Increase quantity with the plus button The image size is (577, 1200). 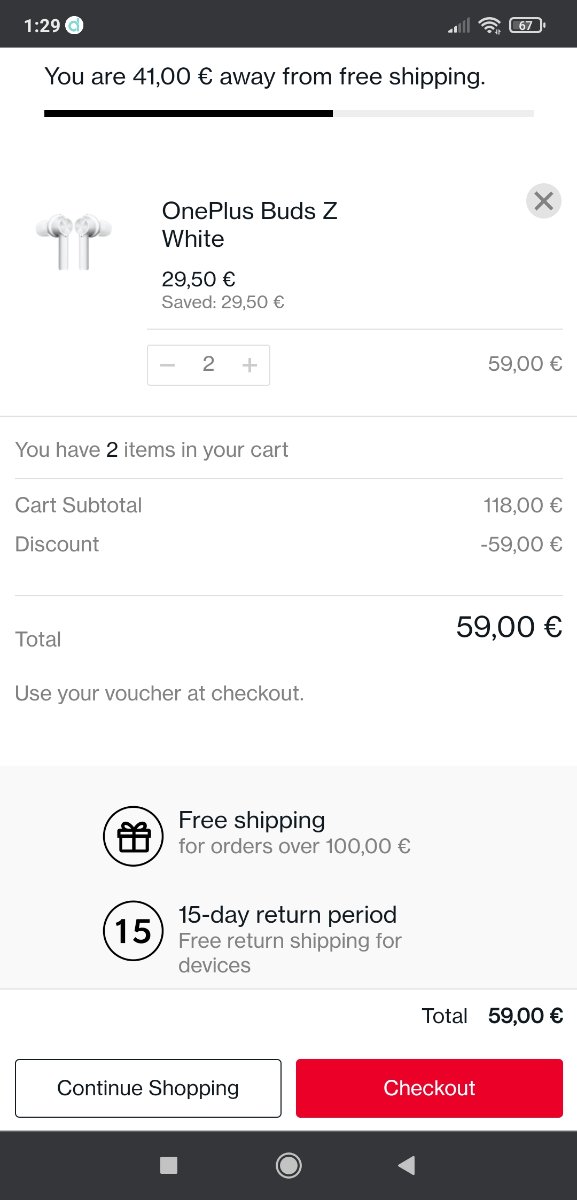tap(250, 365)
